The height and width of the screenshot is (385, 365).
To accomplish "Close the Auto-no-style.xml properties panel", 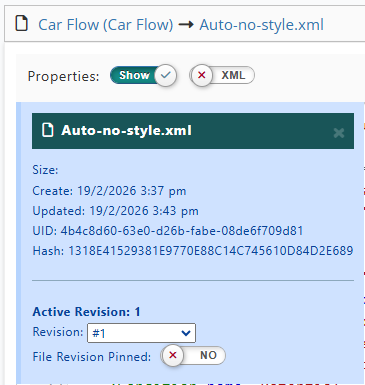I will coord(339,133).
